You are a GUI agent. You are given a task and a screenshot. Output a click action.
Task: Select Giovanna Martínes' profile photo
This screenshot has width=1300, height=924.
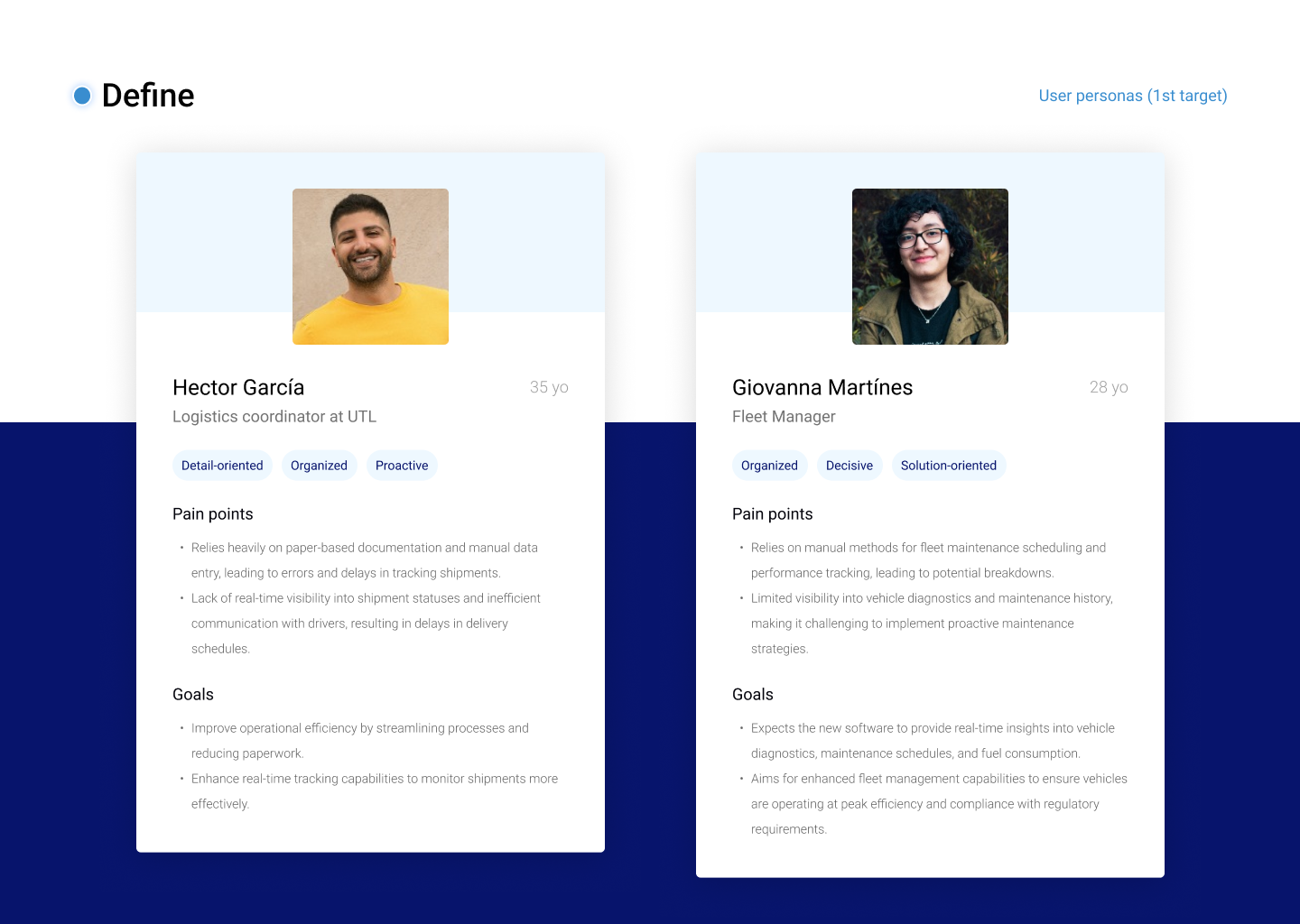pos(930,266)
